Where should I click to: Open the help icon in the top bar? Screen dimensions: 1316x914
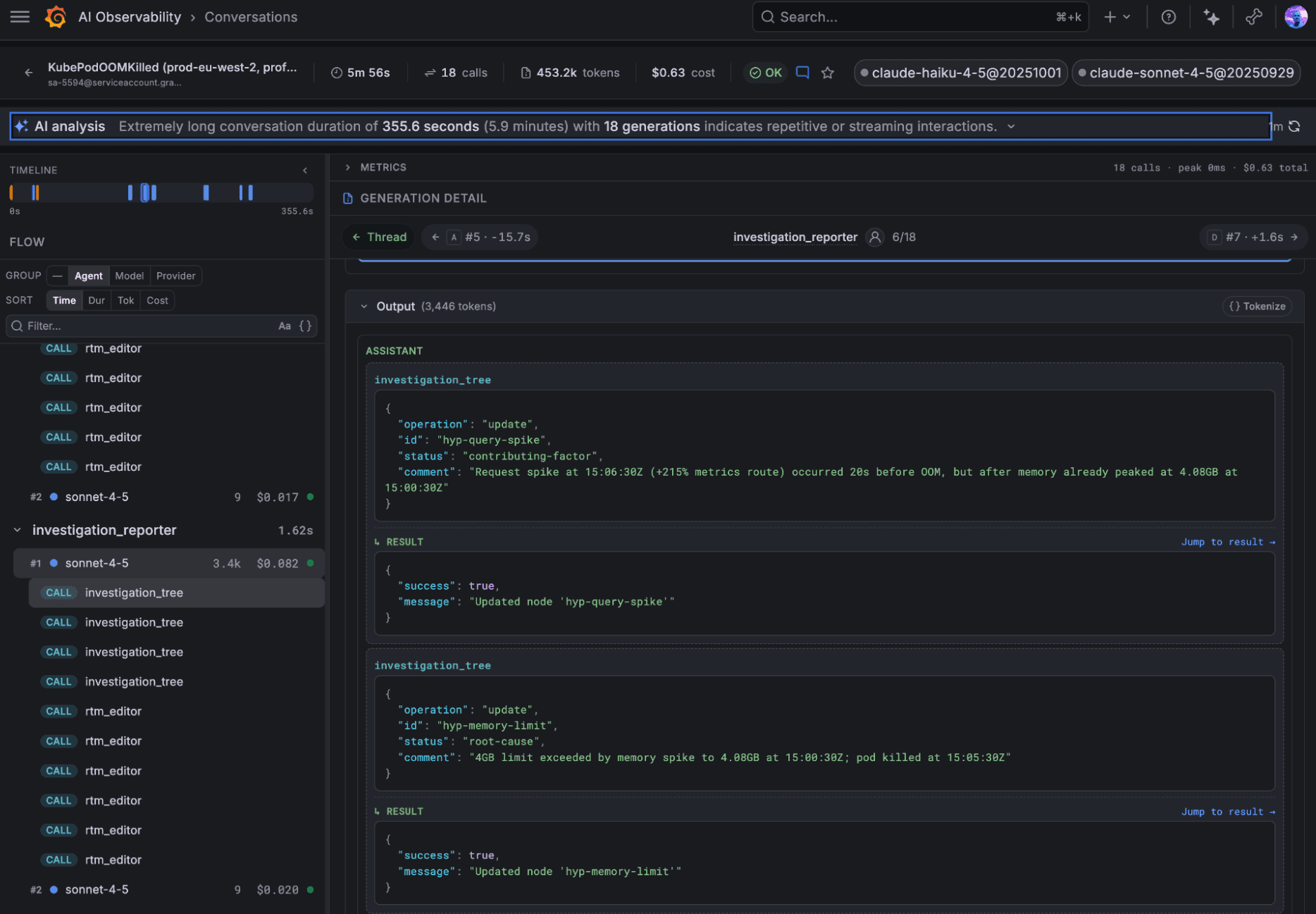click(1169, 17)
